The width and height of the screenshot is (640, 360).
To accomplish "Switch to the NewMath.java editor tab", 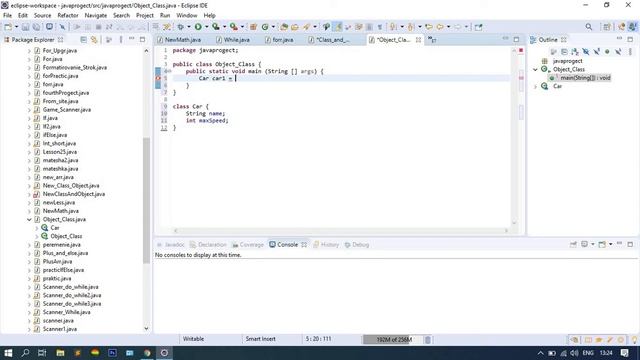I will (179, 40).
